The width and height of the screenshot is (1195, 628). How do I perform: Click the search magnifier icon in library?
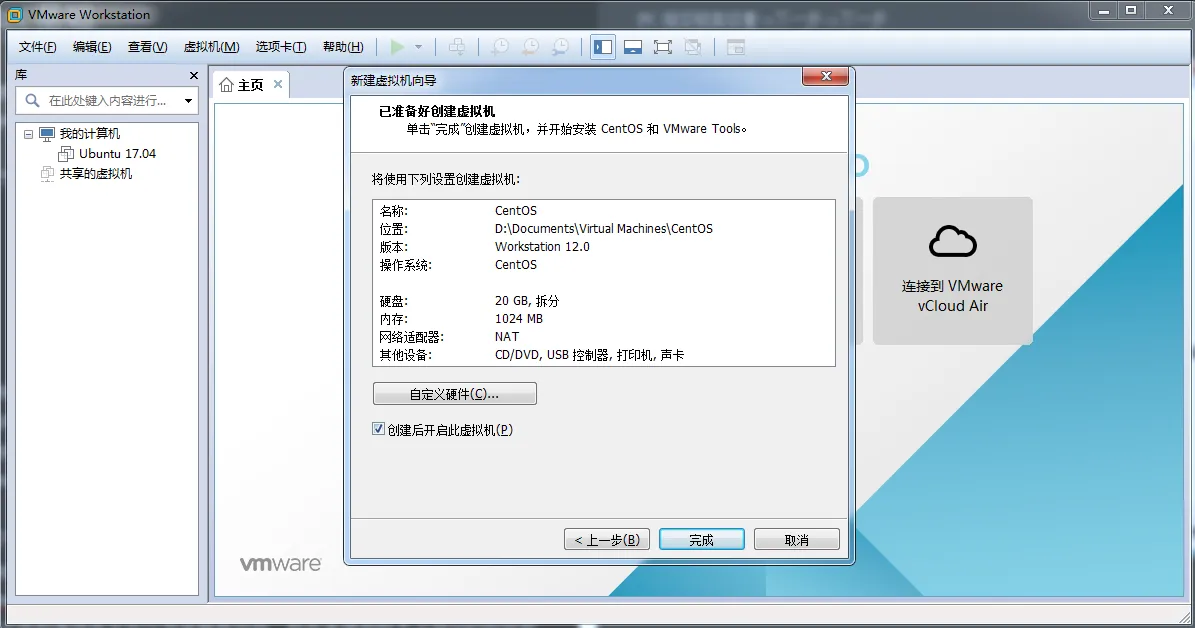[32, 101]
